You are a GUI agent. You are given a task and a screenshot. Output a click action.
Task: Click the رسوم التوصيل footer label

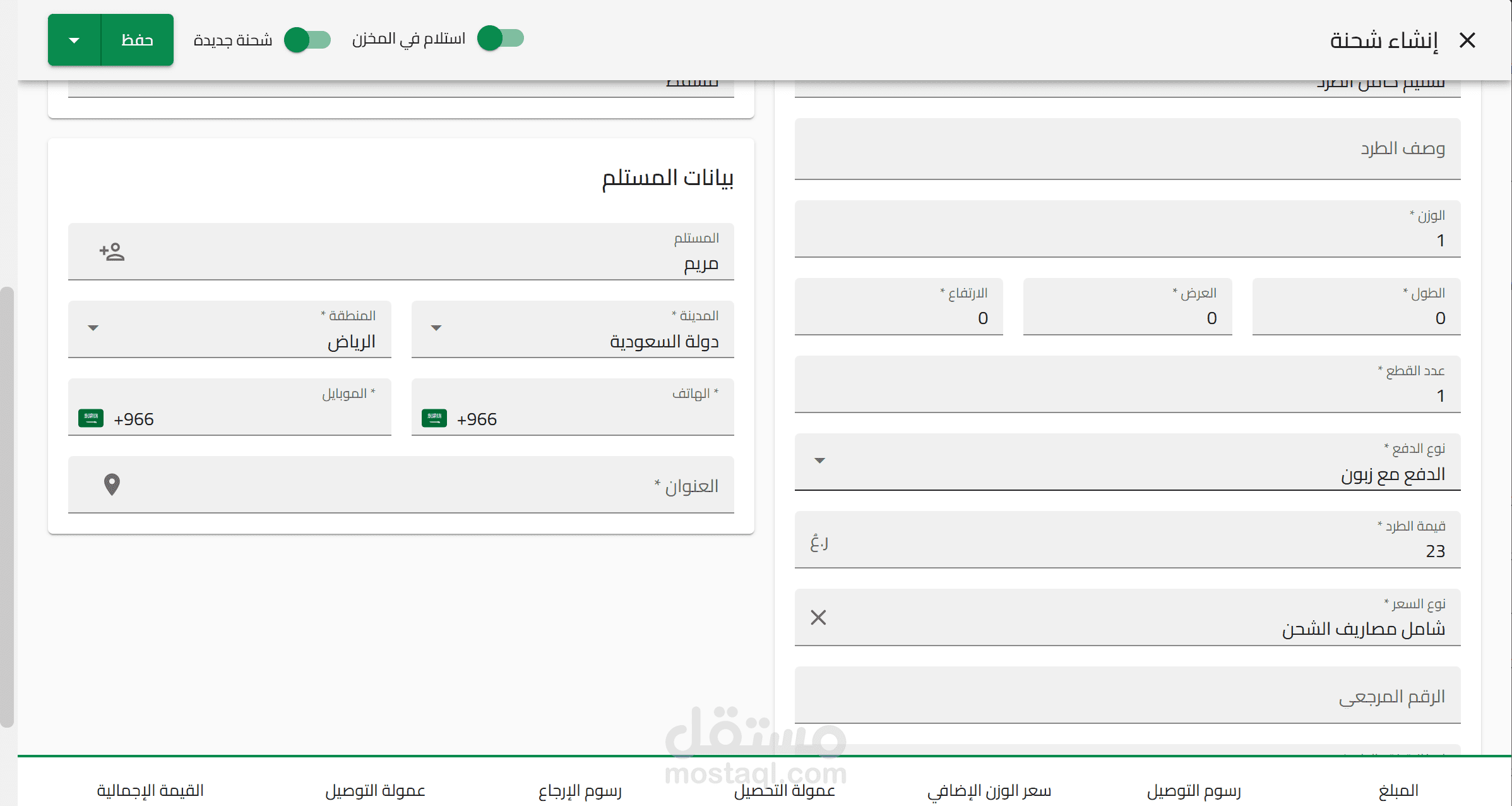point(1194,791)
